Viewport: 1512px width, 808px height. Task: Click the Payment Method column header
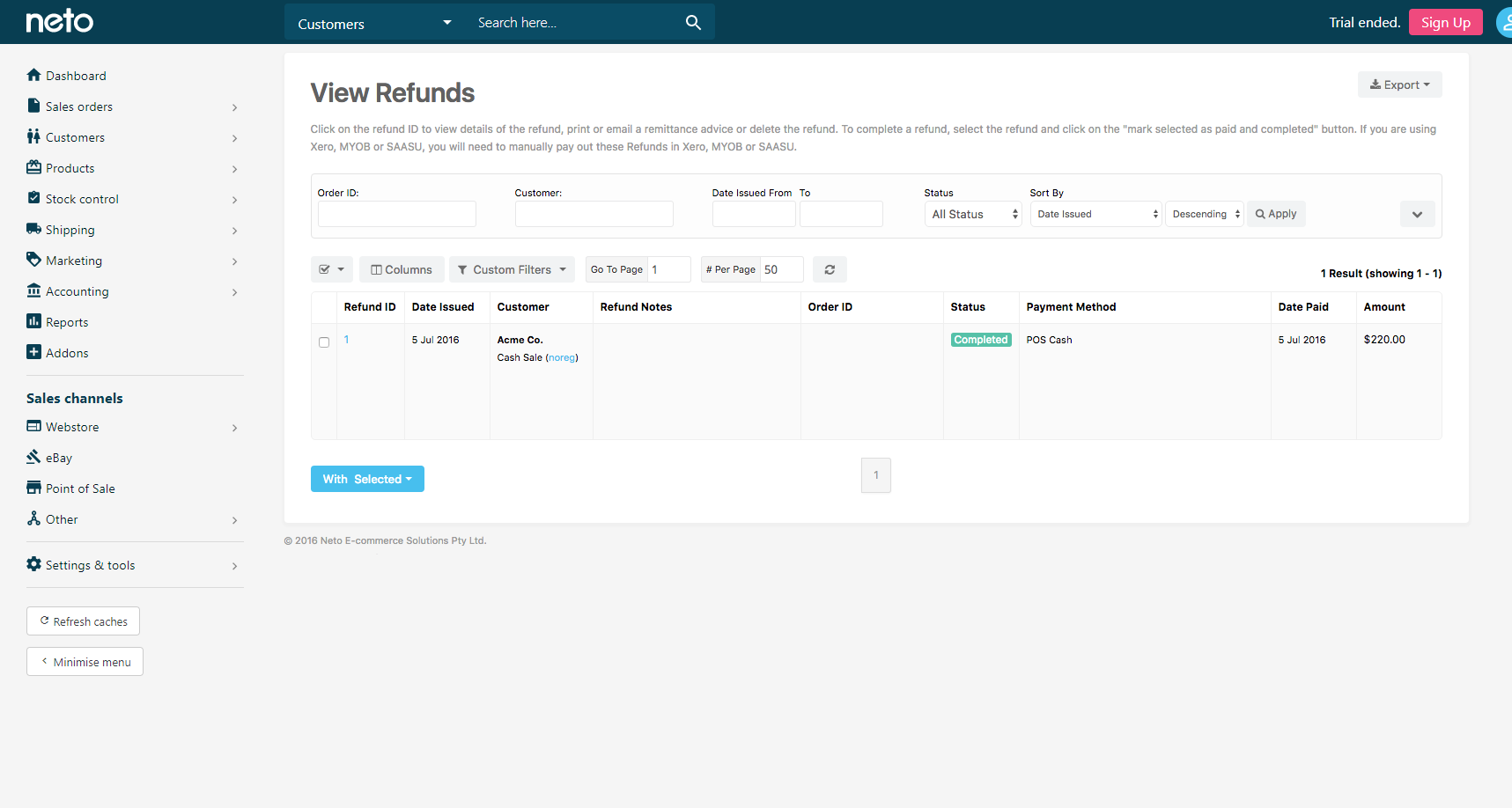pyautogui.click(x=1071, y=307)
